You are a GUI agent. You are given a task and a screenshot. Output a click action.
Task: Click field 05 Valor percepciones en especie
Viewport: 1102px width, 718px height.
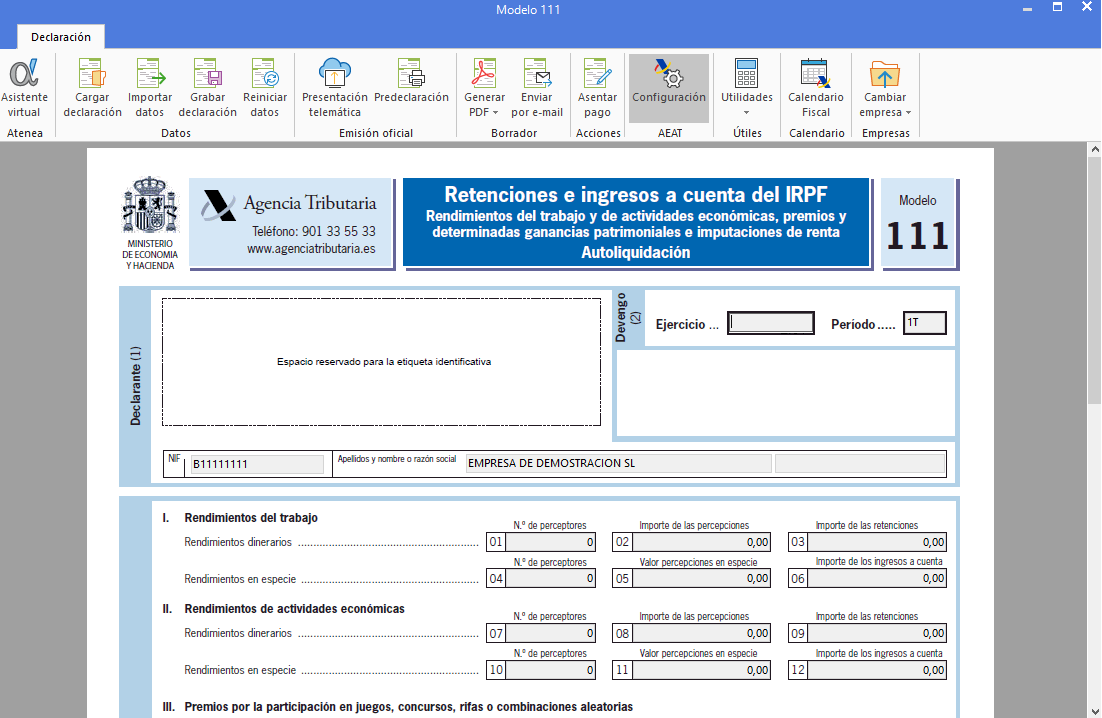pos(701,578)
